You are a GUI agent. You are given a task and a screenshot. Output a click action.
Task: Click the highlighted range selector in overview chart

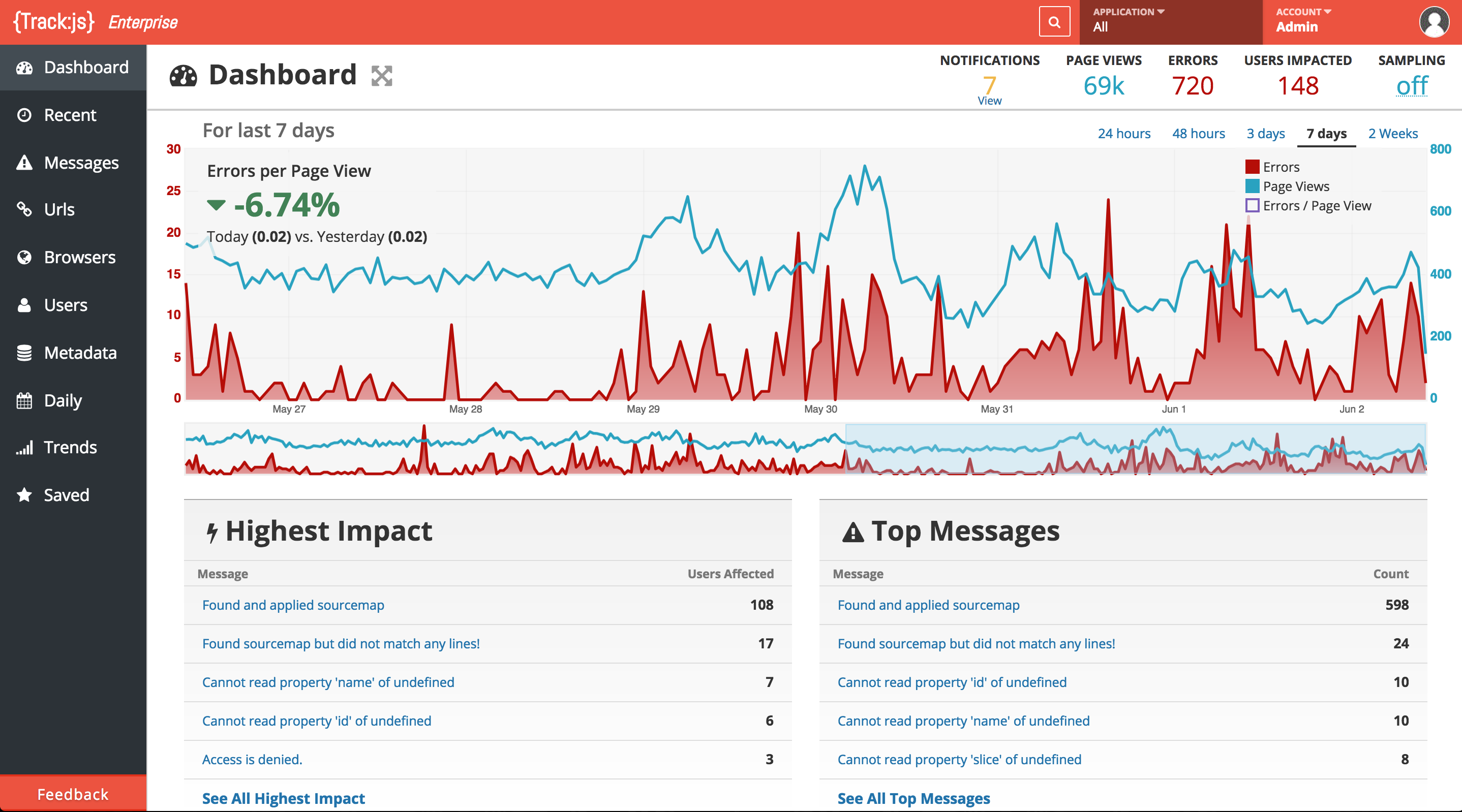[1135, 448]
